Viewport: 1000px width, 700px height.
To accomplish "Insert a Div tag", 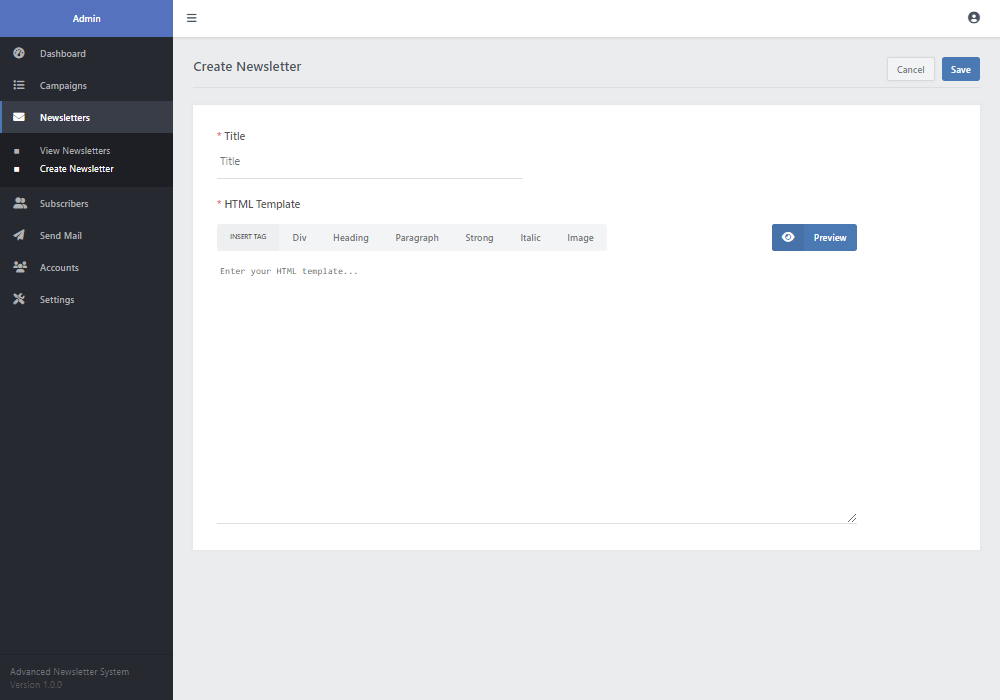I will 299,237.
